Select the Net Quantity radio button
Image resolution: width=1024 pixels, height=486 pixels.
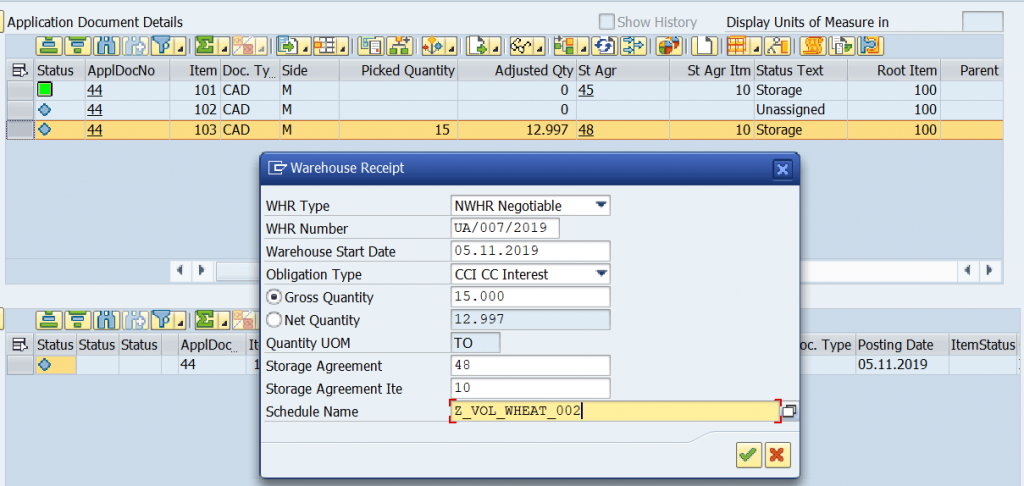(x=274, y=320)
